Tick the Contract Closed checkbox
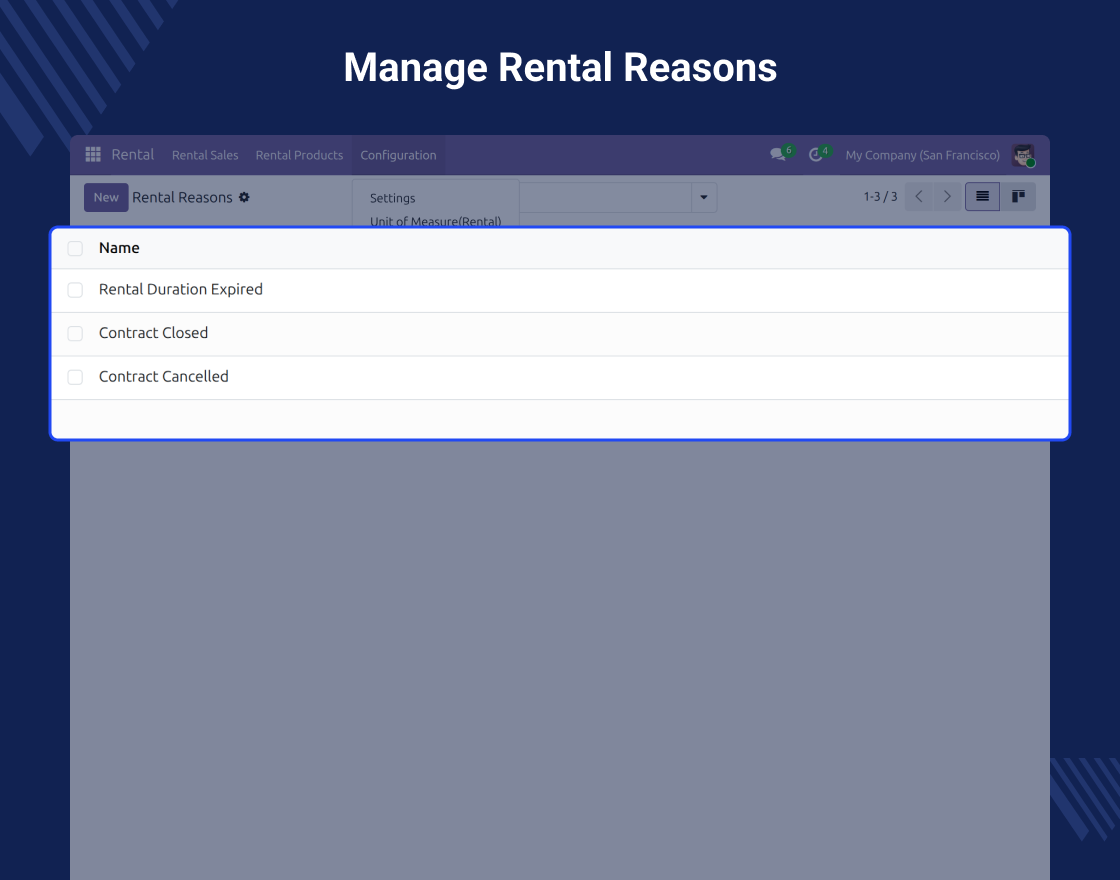1120x880 pixels. [75, 334]
